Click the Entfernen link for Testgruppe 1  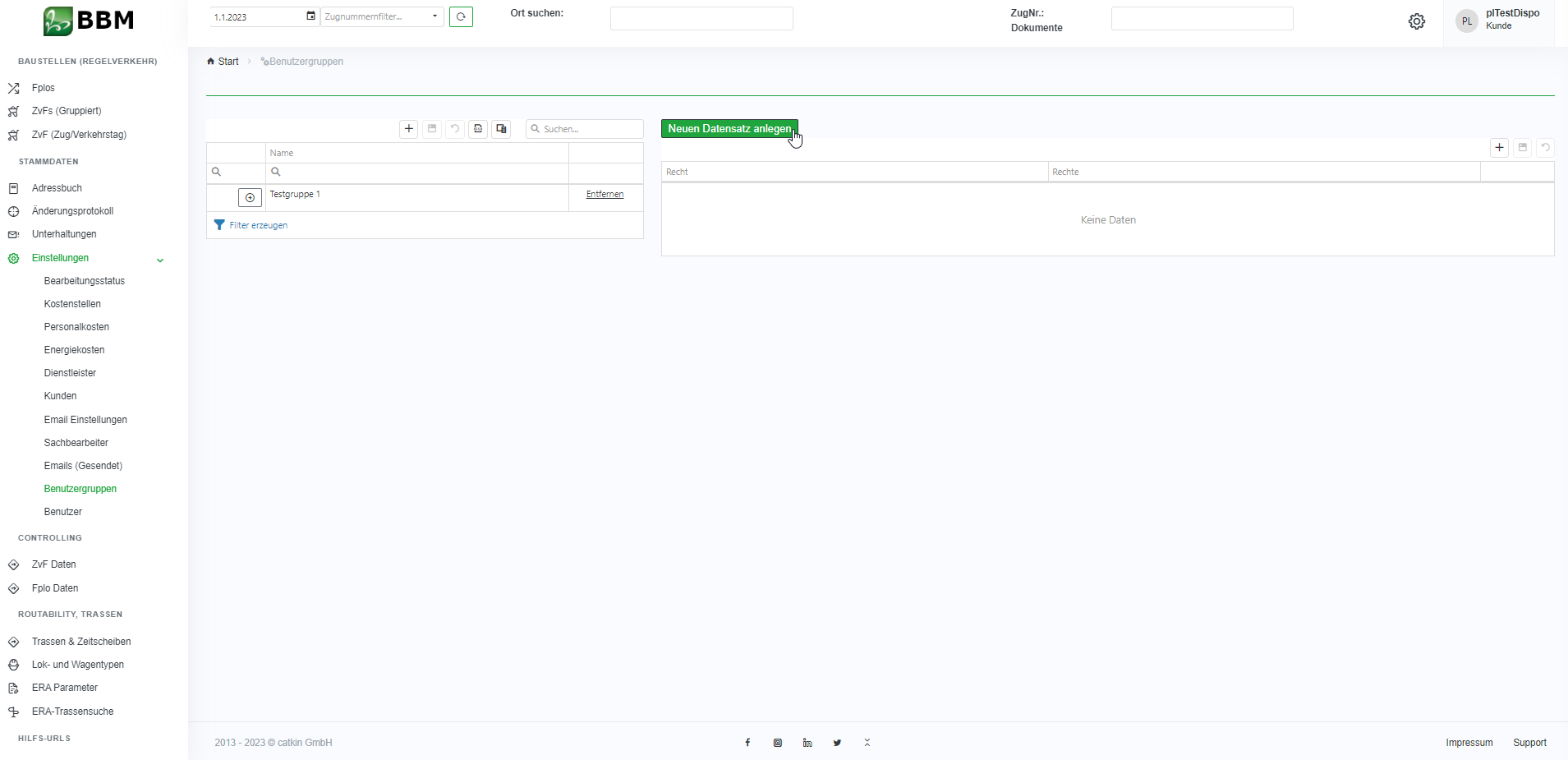pos(605,195)
